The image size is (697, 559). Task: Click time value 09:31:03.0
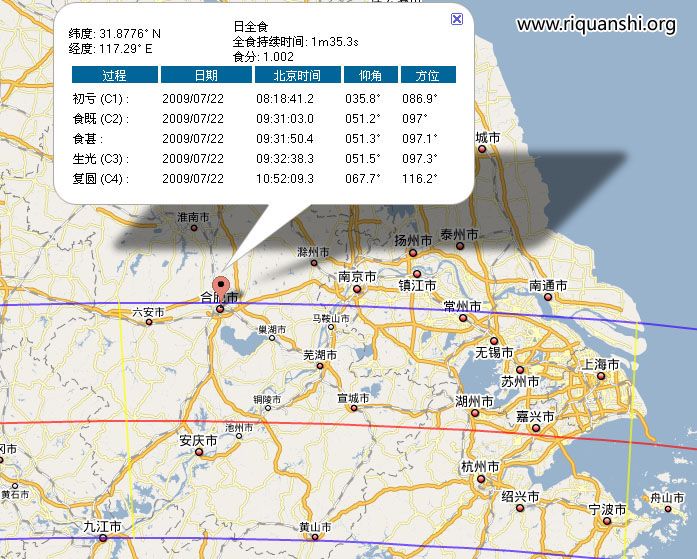(x=284, y=119)
